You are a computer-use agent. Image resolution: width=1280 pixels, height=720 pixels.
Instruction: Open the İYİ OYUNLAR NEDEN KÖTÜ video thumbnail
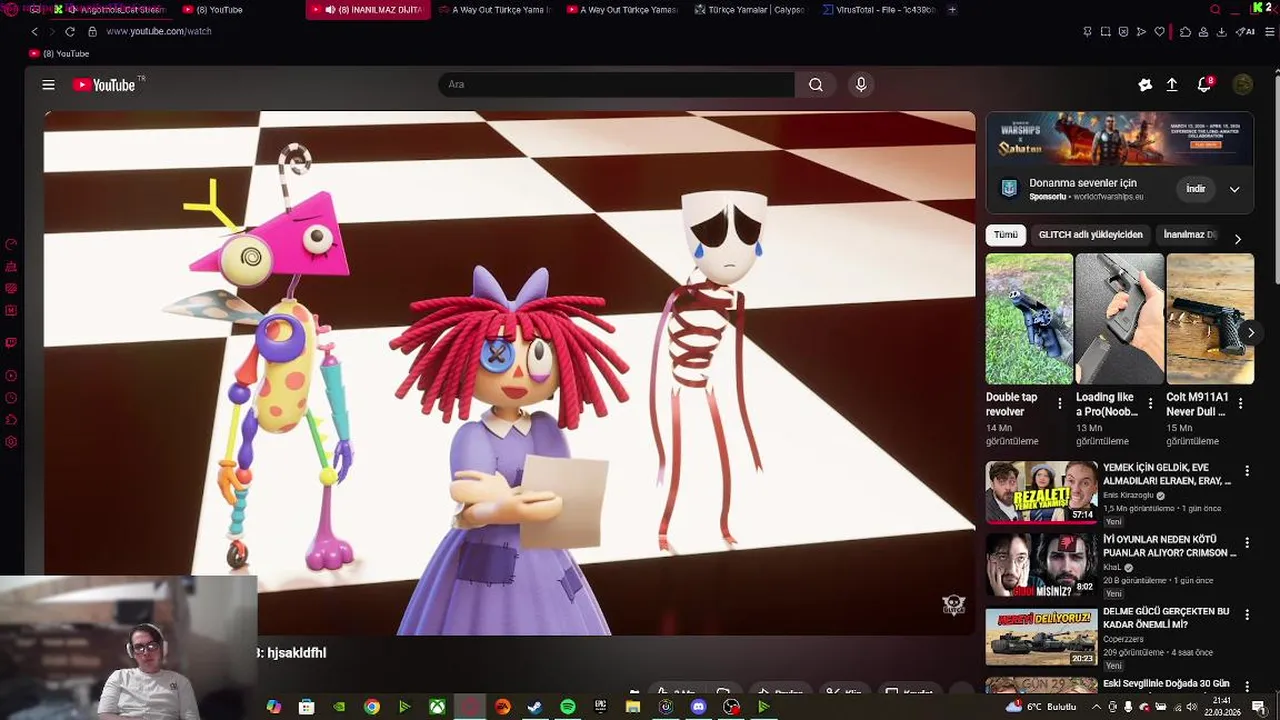[1041, 564]
